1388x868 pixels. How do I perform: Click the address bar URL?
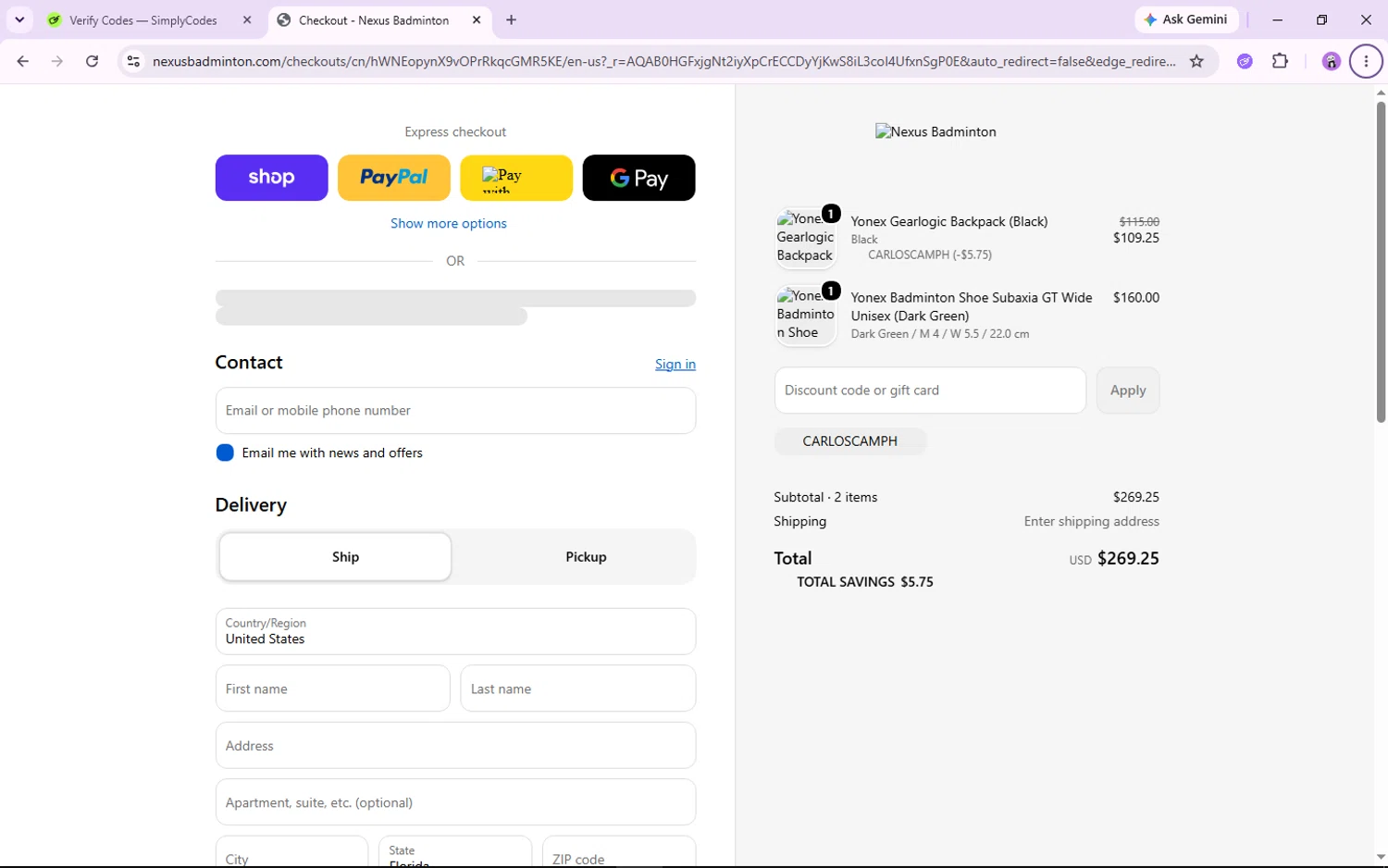[663, 61]
